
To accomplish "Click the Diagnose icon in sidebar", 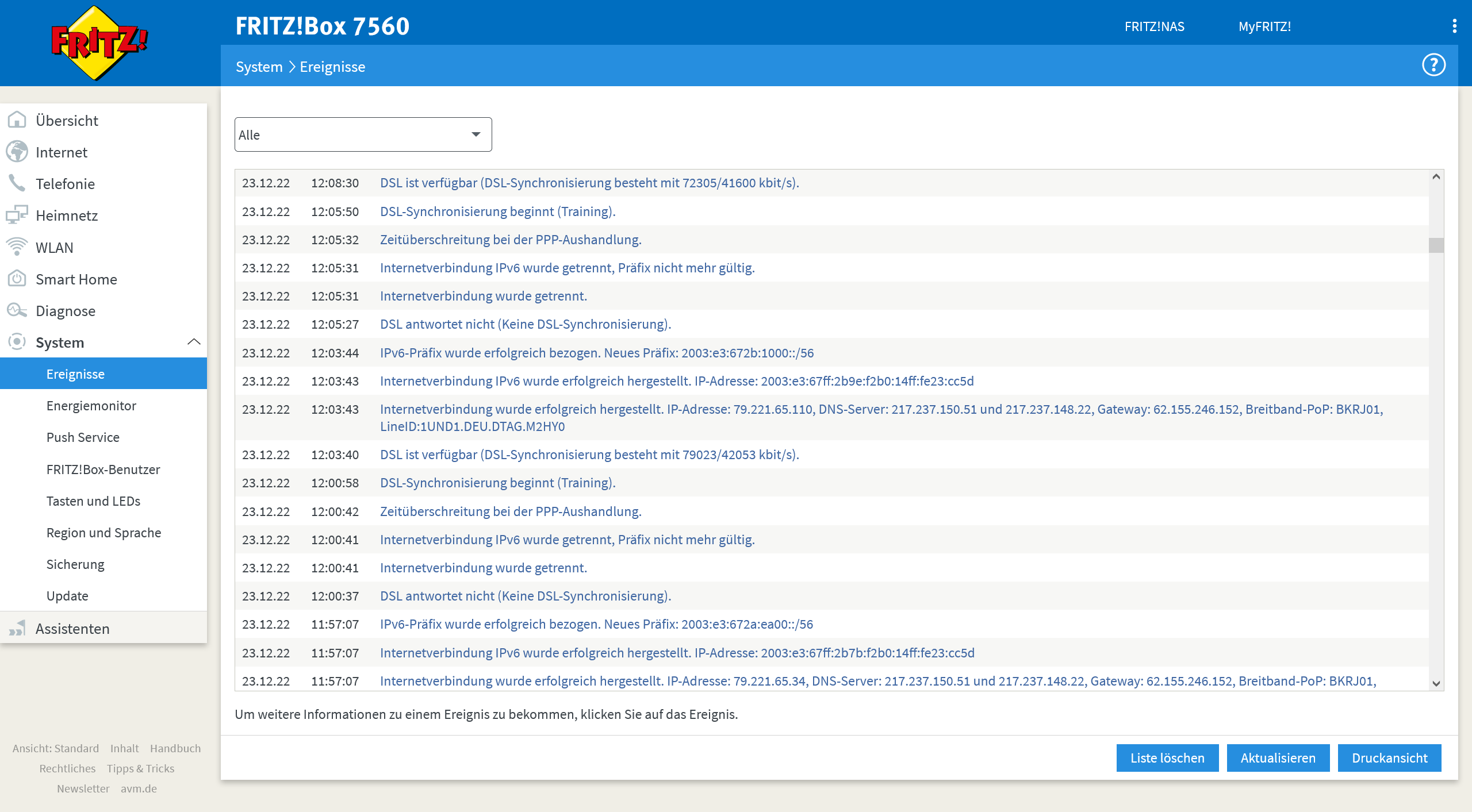I will 17,310.
